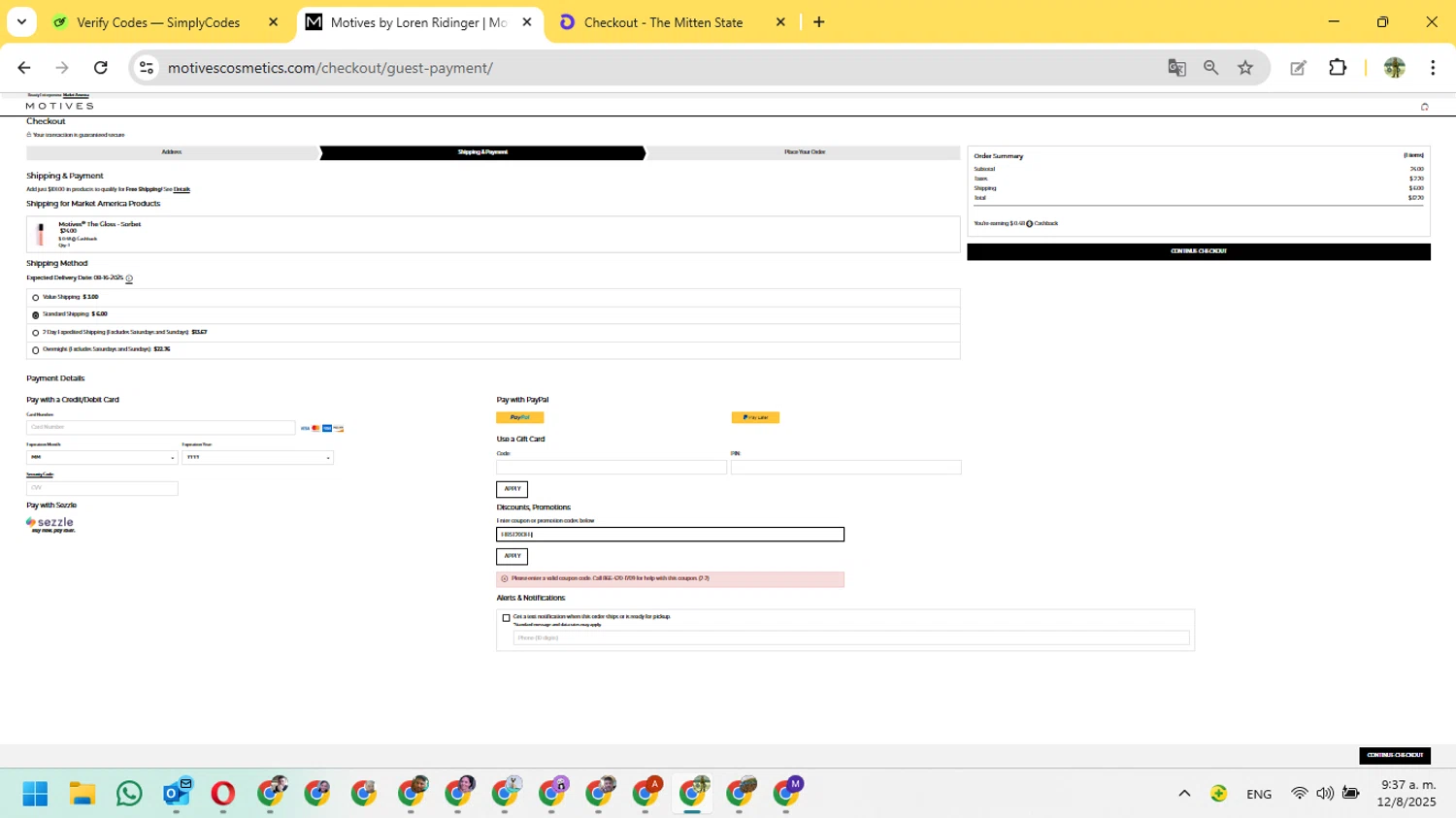Open the browser zoom magnifier icon
This screenshot has width=1456, height=818.
click(x=1210, y=68)
